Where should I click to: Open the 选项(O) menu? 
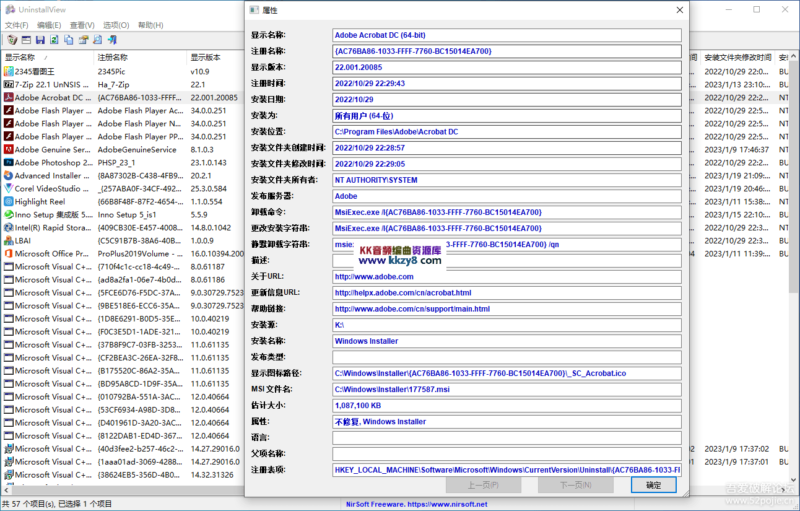pos(116,25)
